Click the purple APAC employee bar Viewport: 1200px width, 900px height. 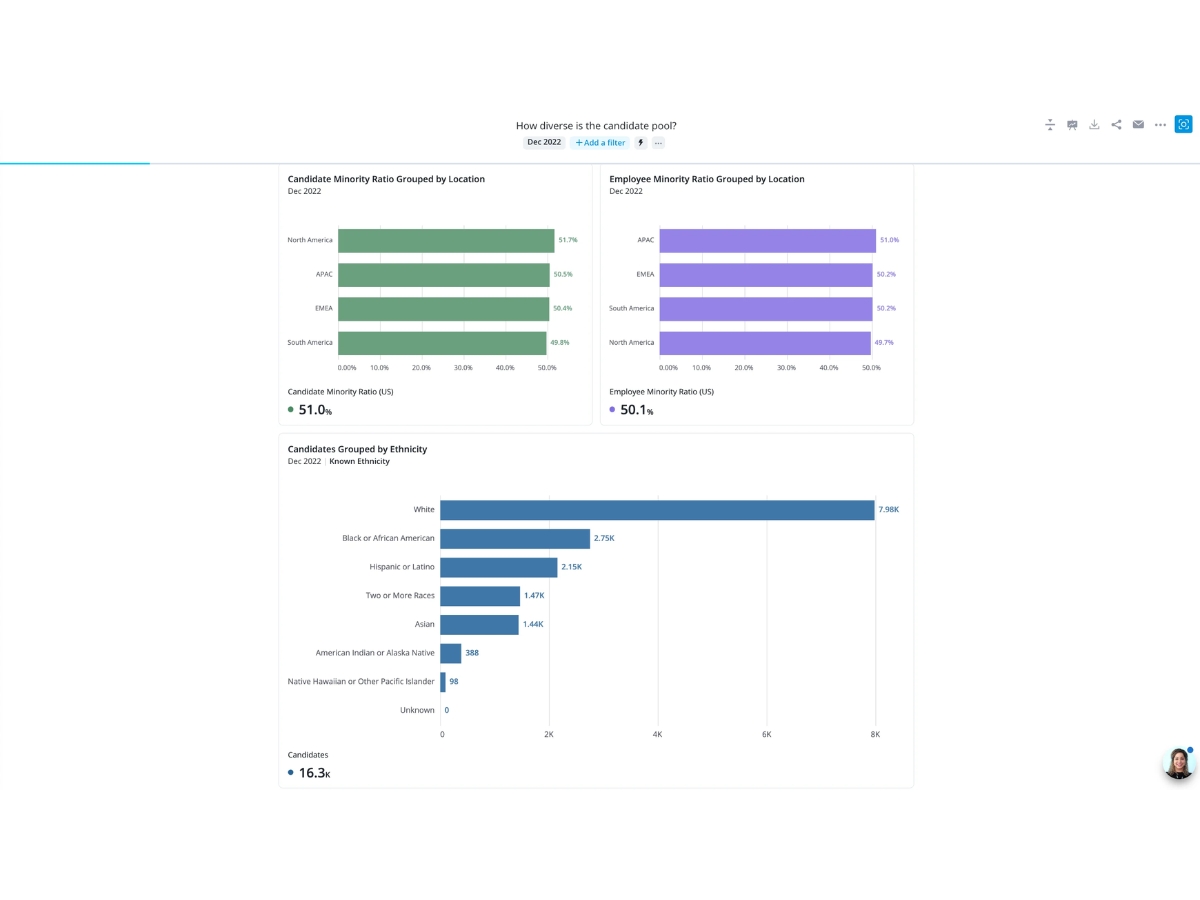click(768, 240)
